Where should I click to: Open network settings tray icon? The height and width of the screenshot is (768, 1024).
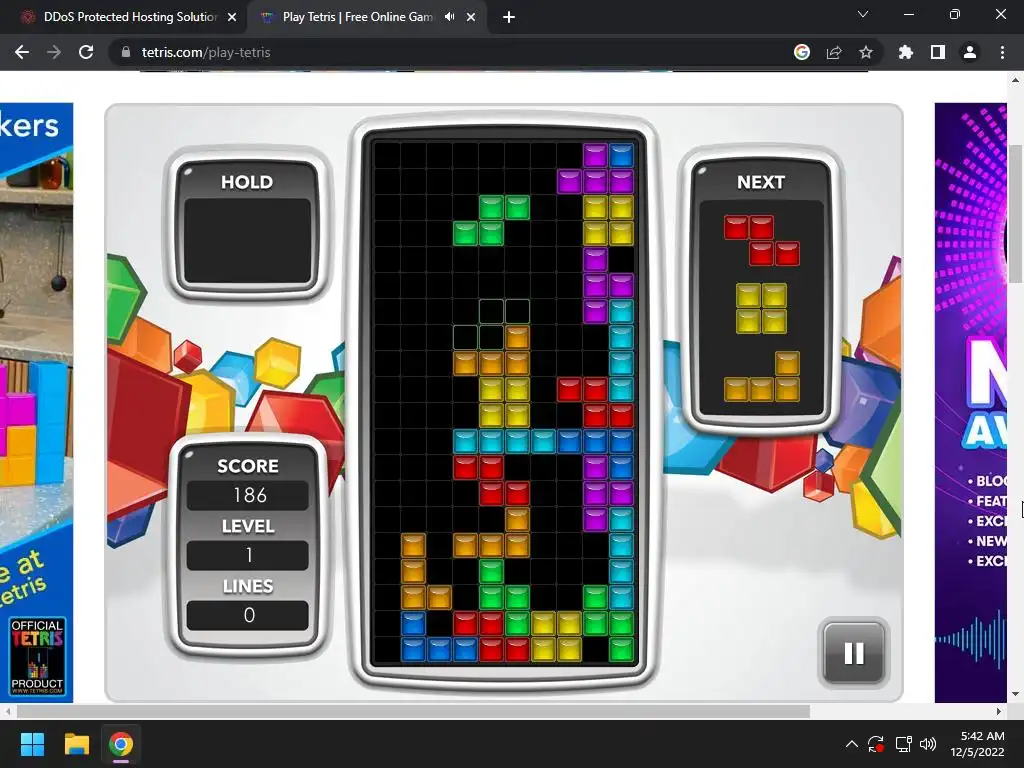pos(903,744)
